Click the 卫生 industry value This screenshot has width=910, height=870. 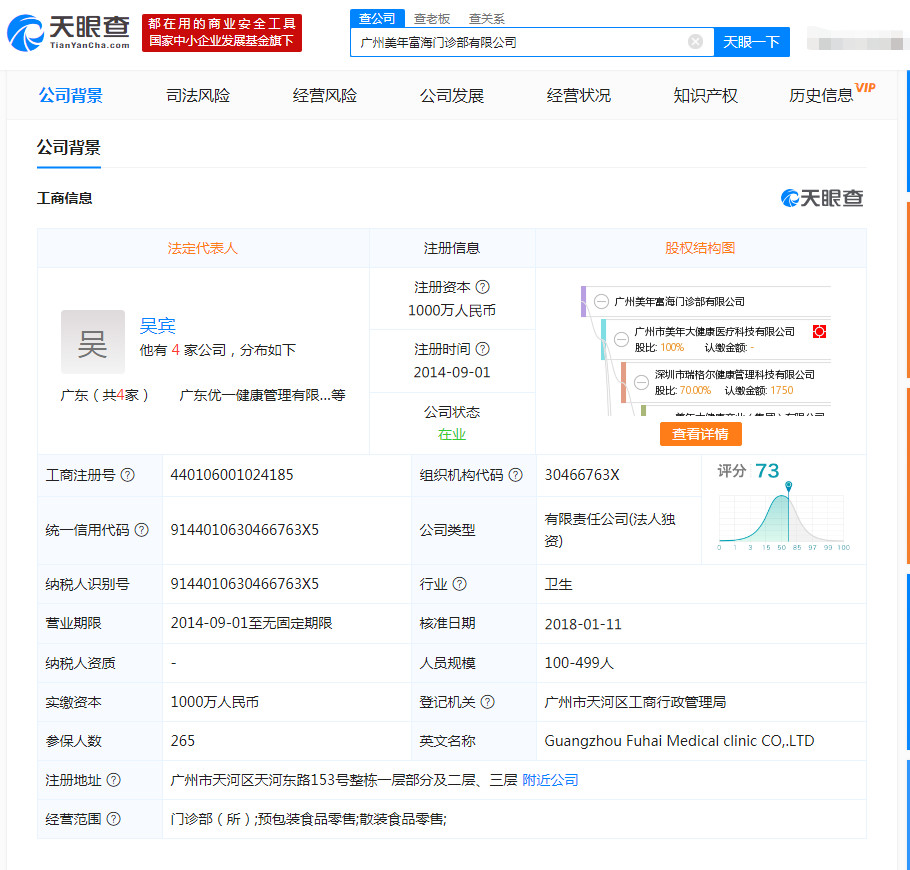point(558,584)
